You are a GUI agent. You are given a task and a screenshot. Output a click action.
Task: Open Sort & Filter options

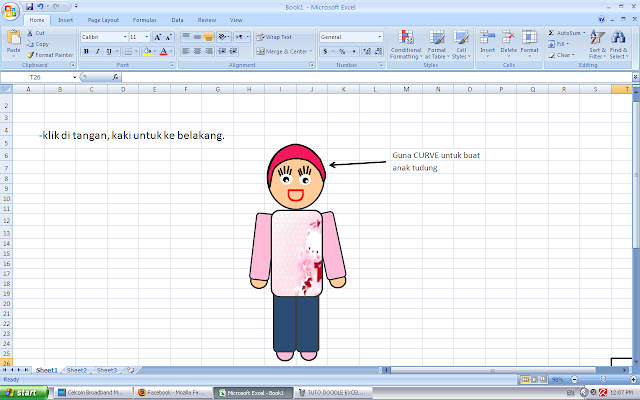pyautogui.click(x=597, y=44)
